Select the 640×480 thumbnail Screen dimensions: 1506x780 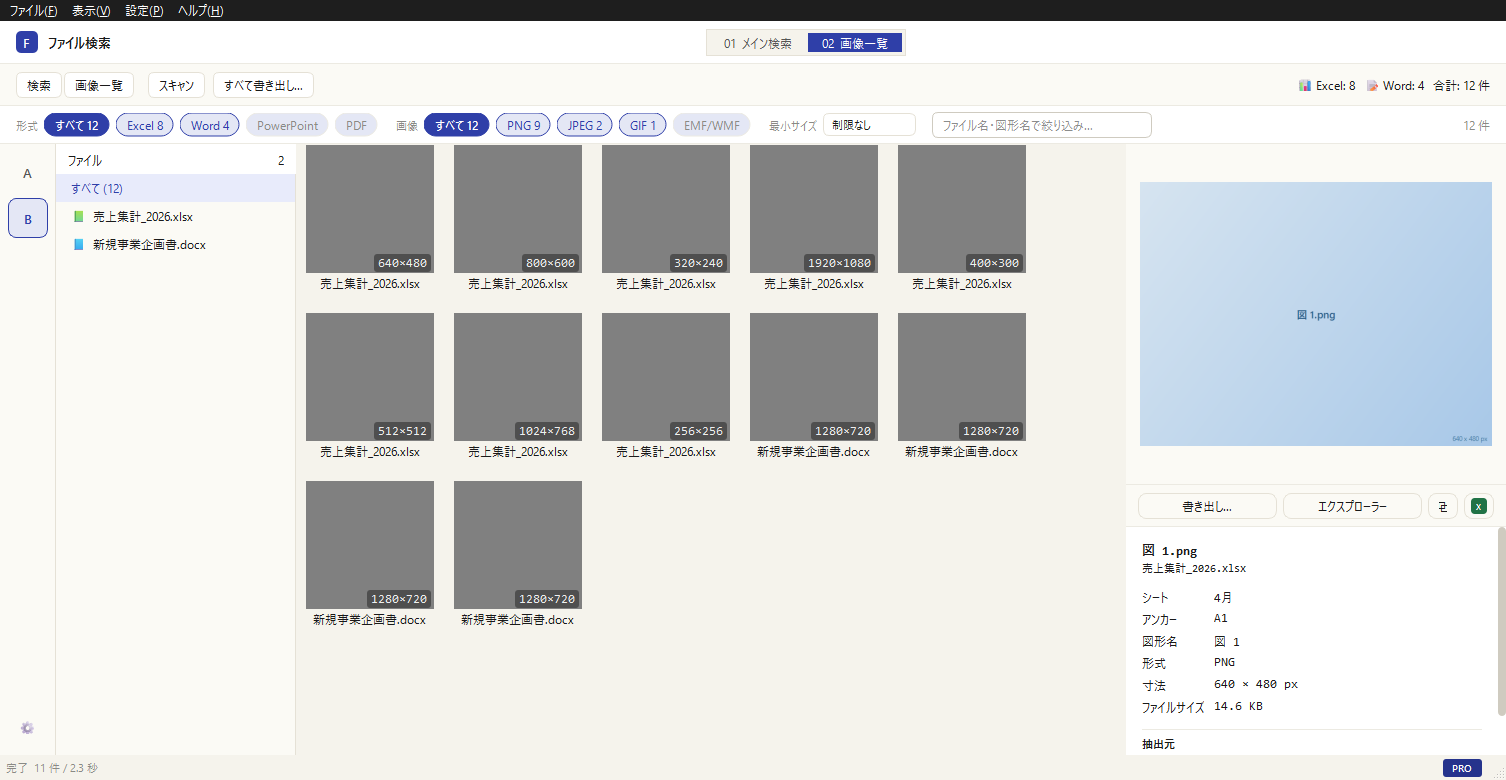(x=370, y=209)
